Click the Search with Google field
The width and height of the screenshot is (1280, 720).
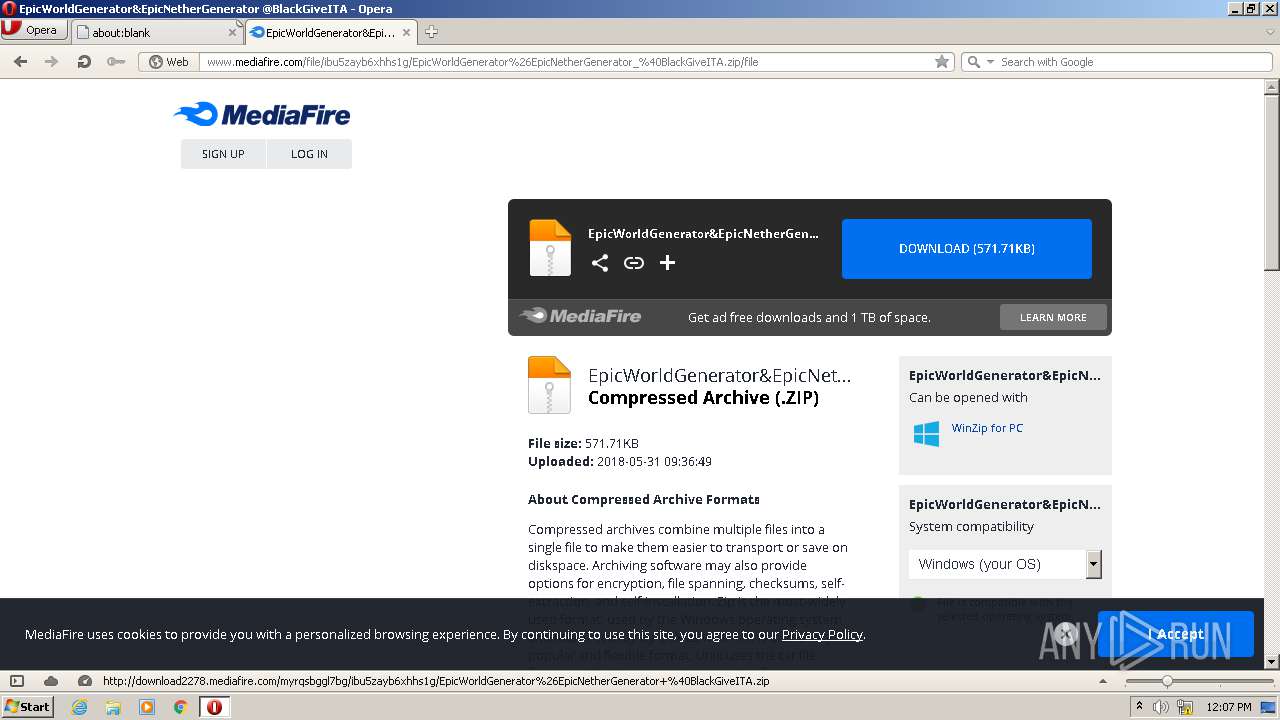1133,61
